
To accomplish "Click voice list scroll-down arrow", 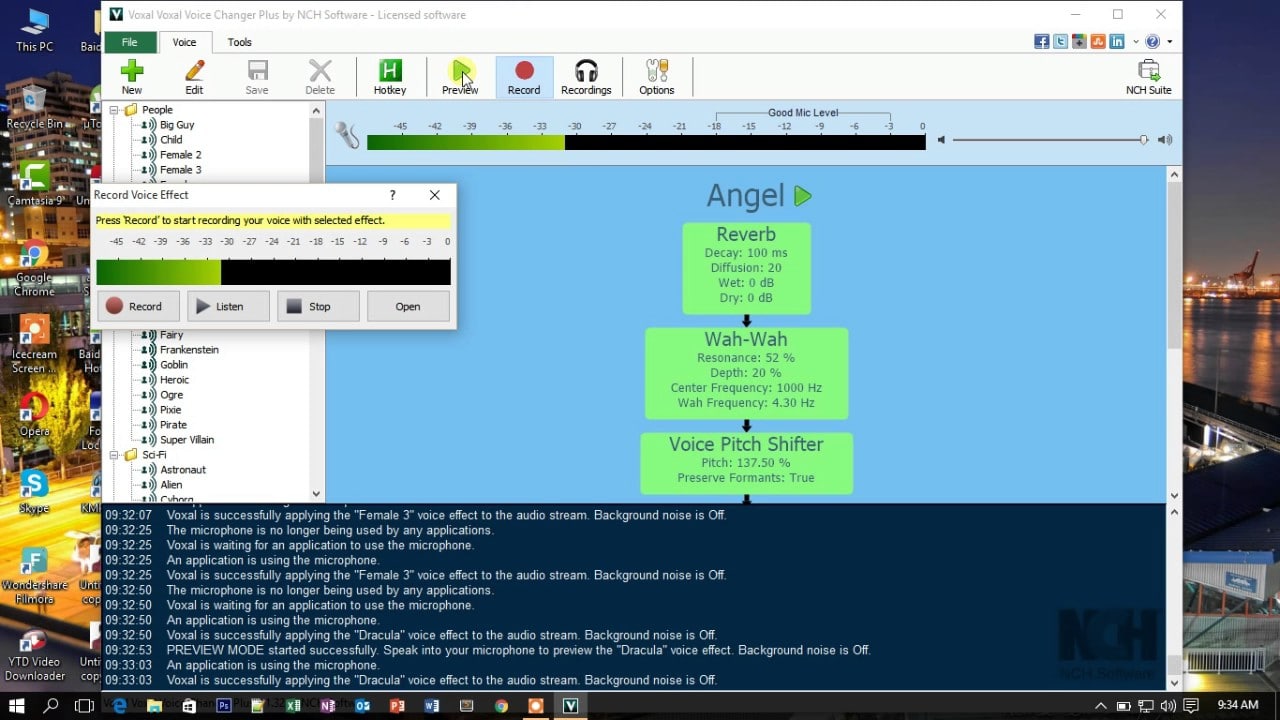I will click(x=316, y=493).
